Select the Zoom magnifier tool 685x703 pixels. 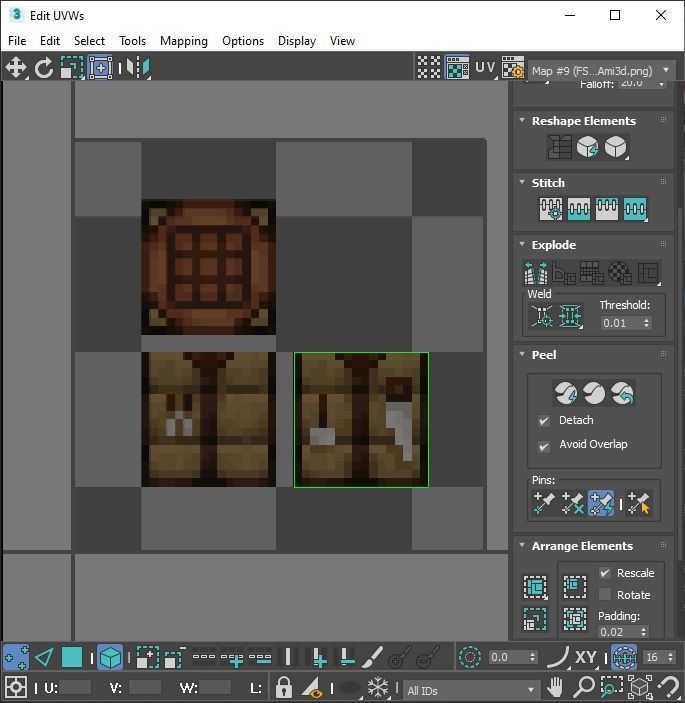[584, 686]
